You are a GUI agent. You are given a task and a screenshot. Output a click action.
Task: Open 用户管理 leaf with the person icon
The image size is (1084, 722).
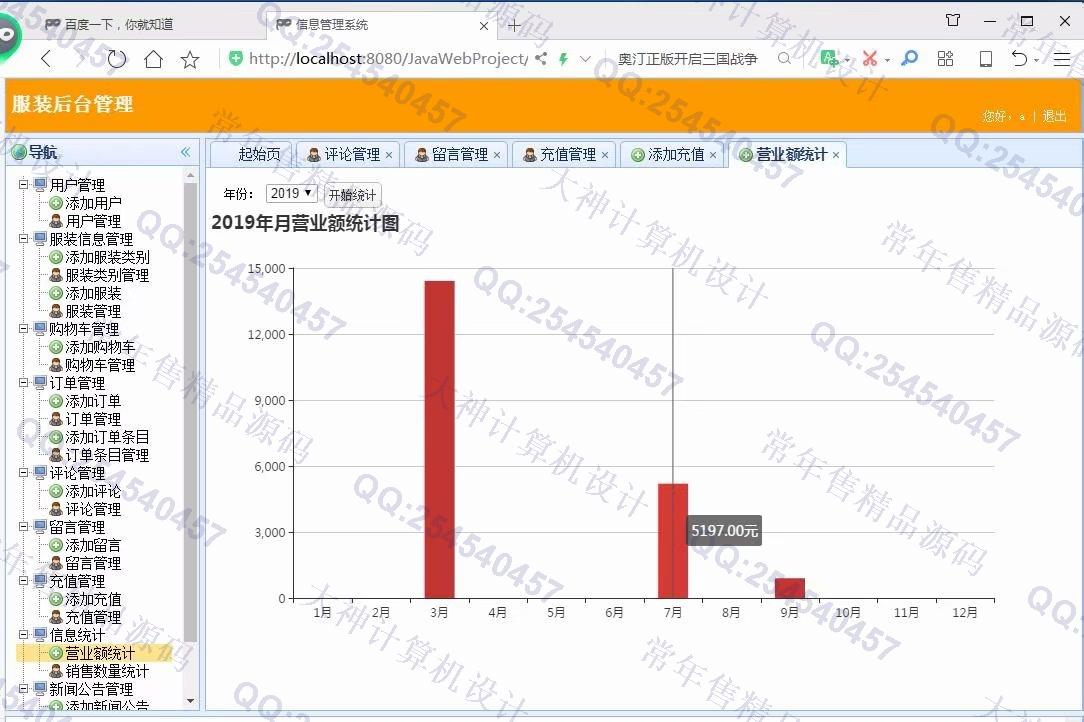pyautogui.click(x=93, y=221)
